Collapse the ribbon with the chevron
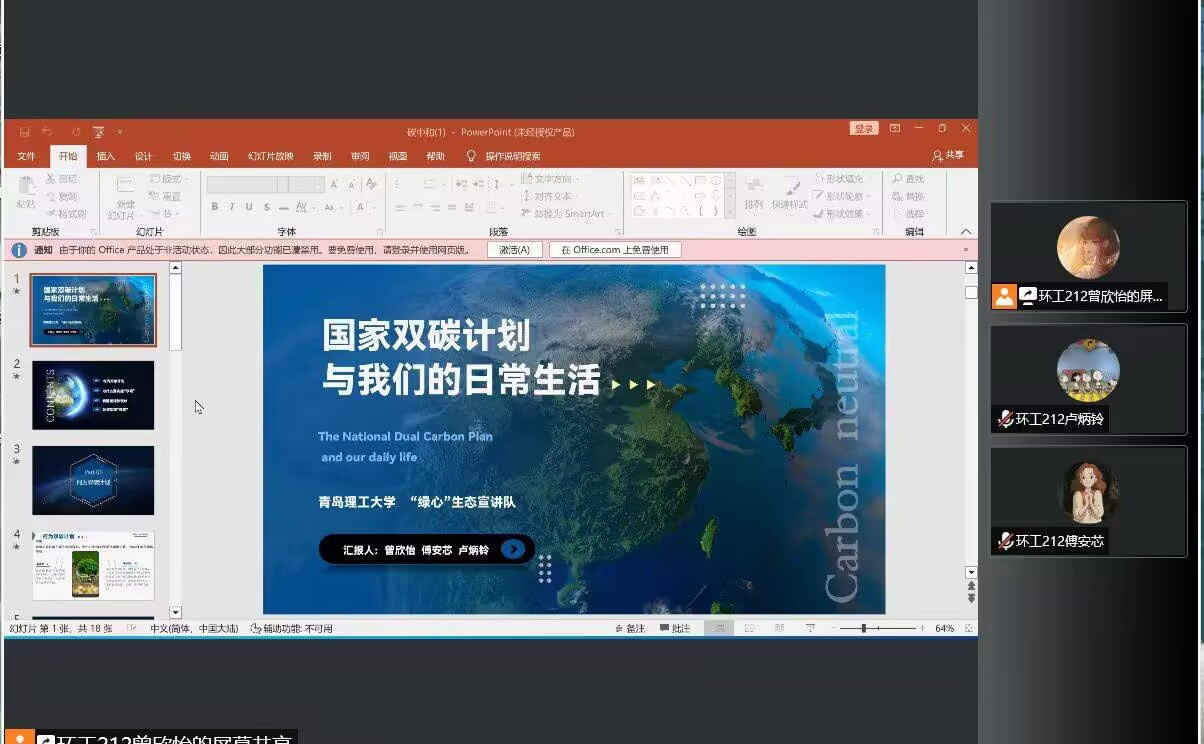This screenshot has width=1204, height=744. (x=965, y=232)
